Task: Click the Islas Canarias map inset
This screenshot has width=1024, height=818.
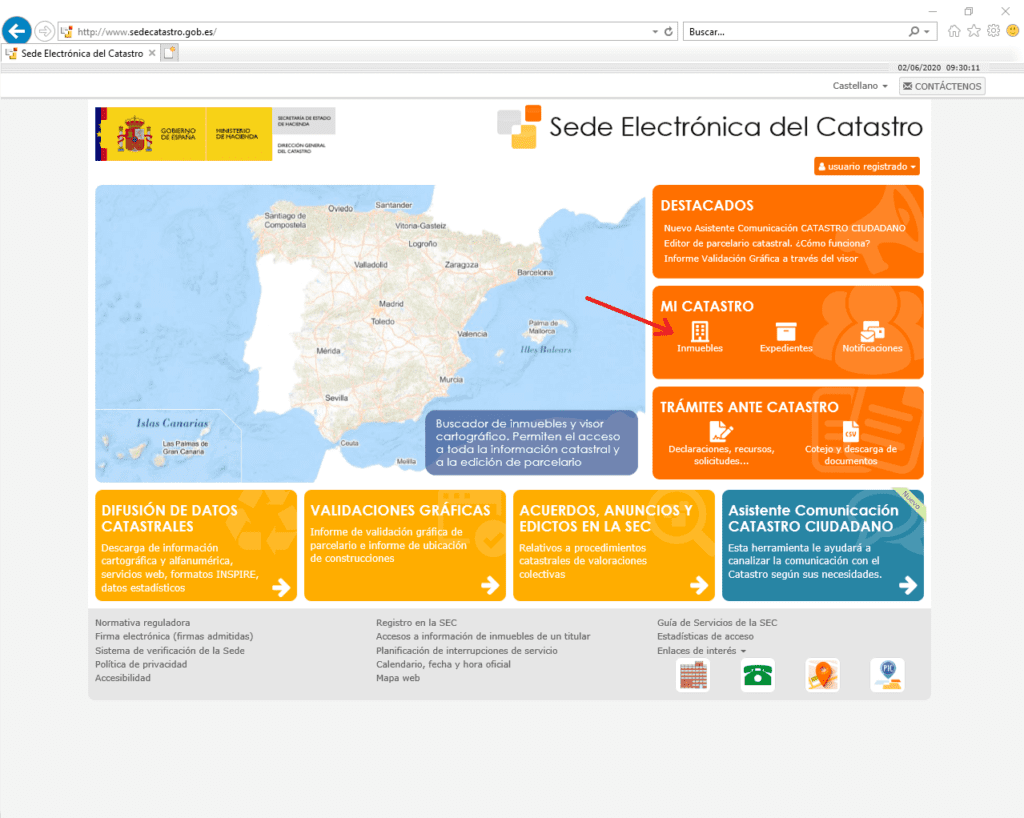Action: (168, 446)
